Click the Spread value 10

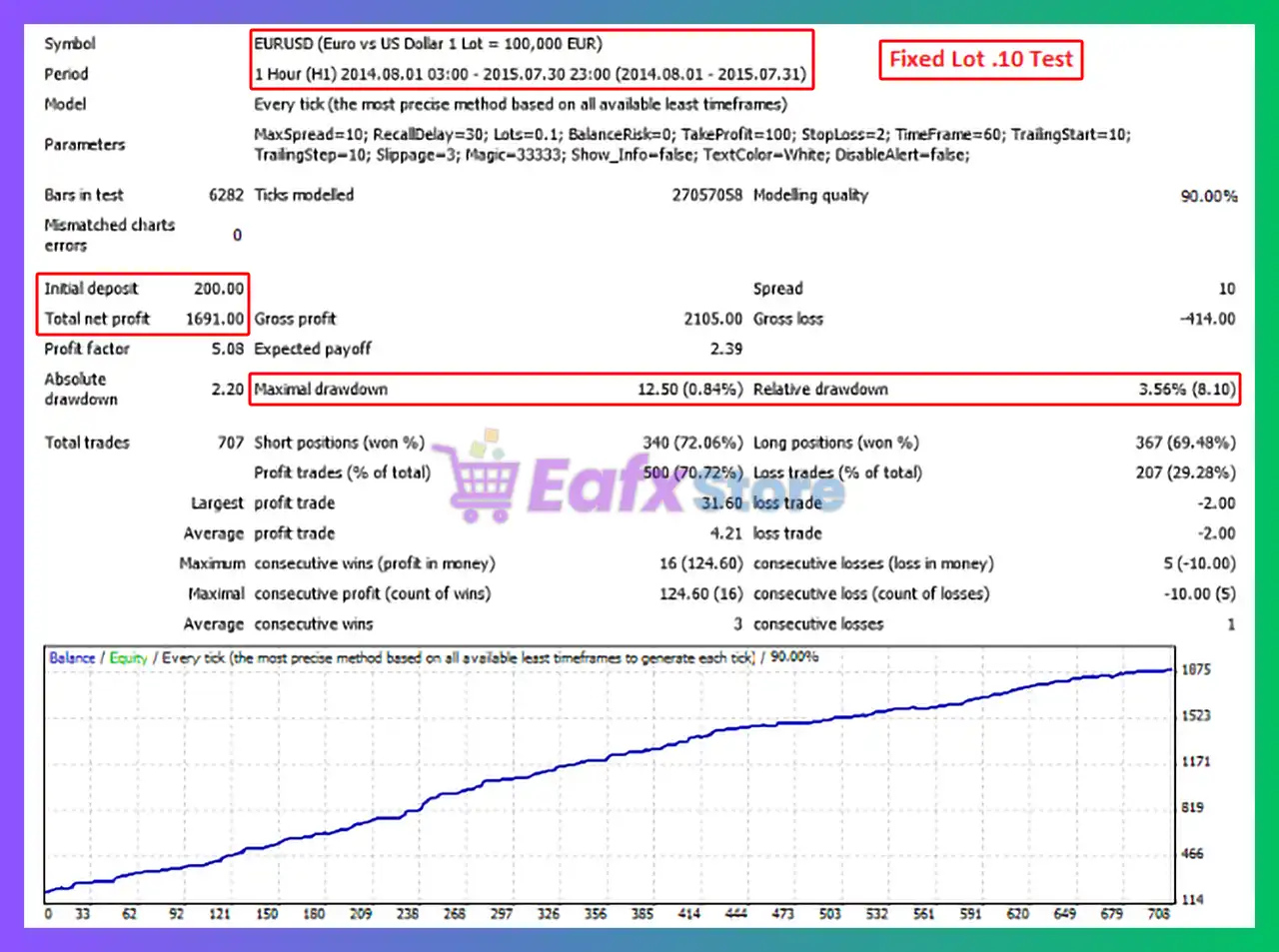[1227, 288]
